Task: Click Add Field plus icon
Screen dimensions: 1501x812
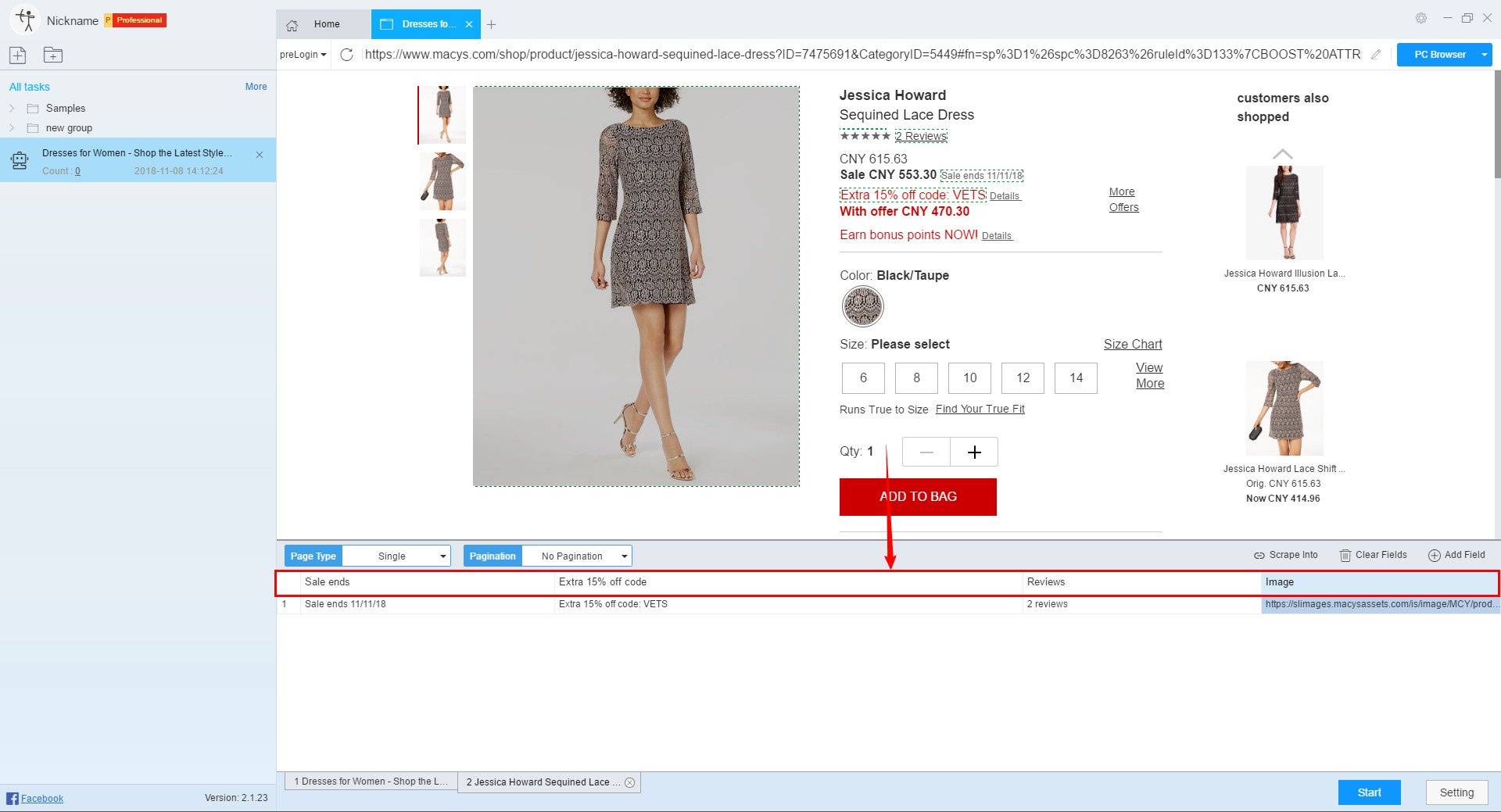Action: [1434, 556]
